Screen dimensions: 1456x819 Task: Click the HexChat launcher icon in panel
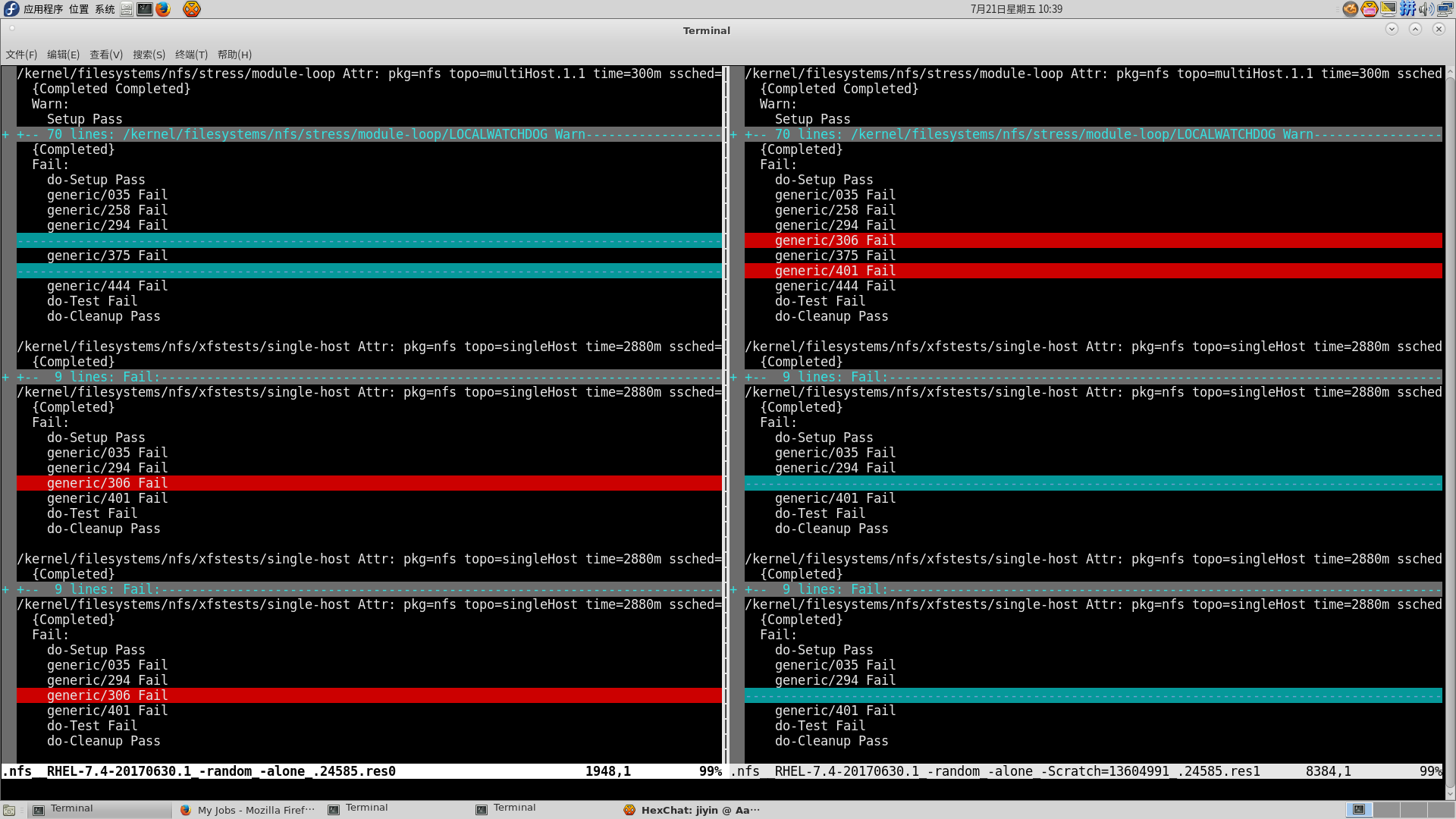coord(192,9)
